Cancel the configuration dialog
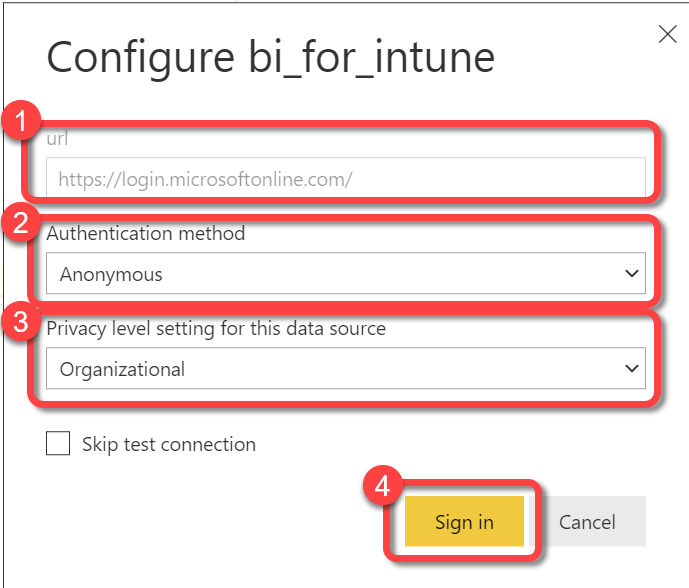This screenshot has height=588, width=689. click(587, 521)
